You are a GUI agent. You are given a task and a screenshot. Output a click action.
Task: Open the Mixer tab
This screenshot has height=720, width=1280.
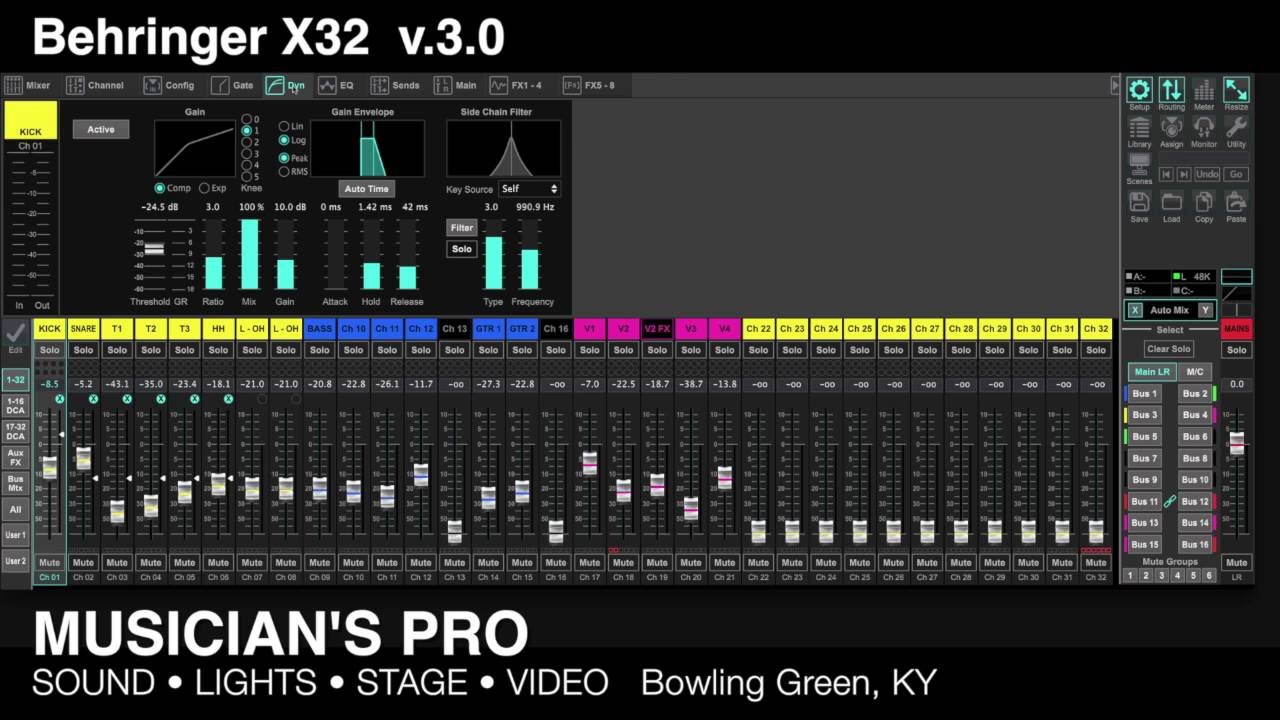(x=28, y=85)
